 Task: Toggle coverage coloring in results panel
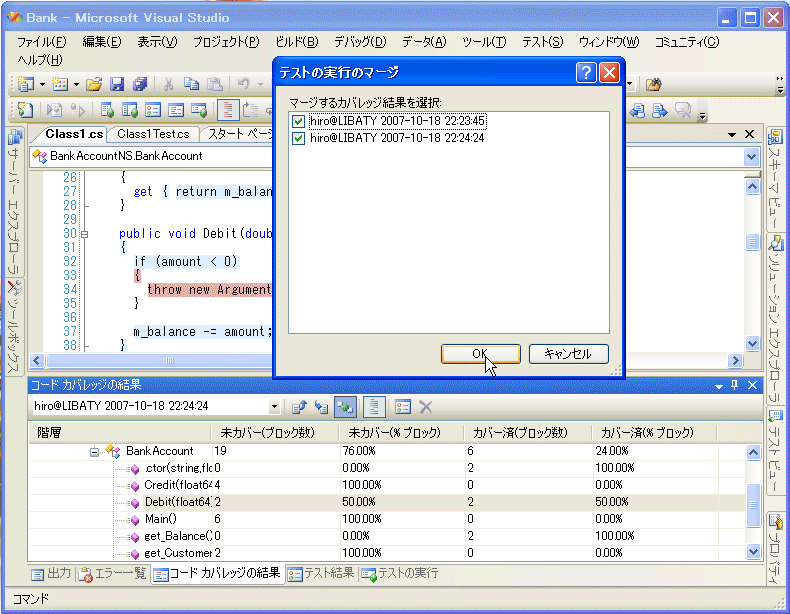pyautogui.click(x=373, y=406)
